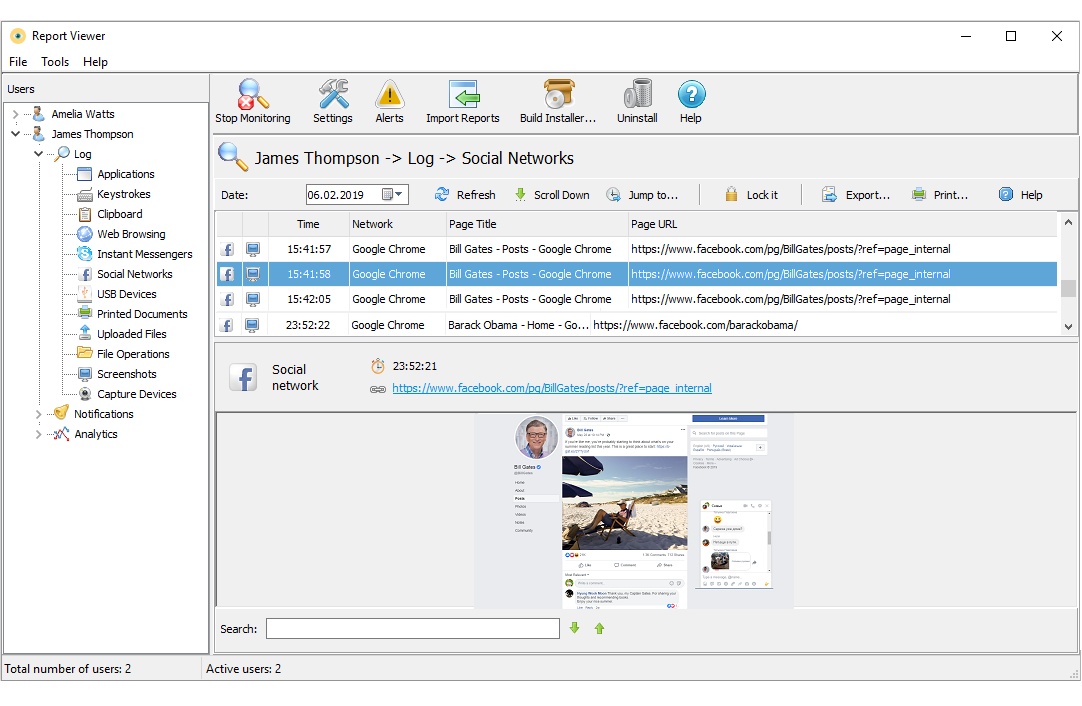The width and height of the screenshot is (1082, 706).
Task: Select File Operations in the tree
Action: tap(132, 354)
